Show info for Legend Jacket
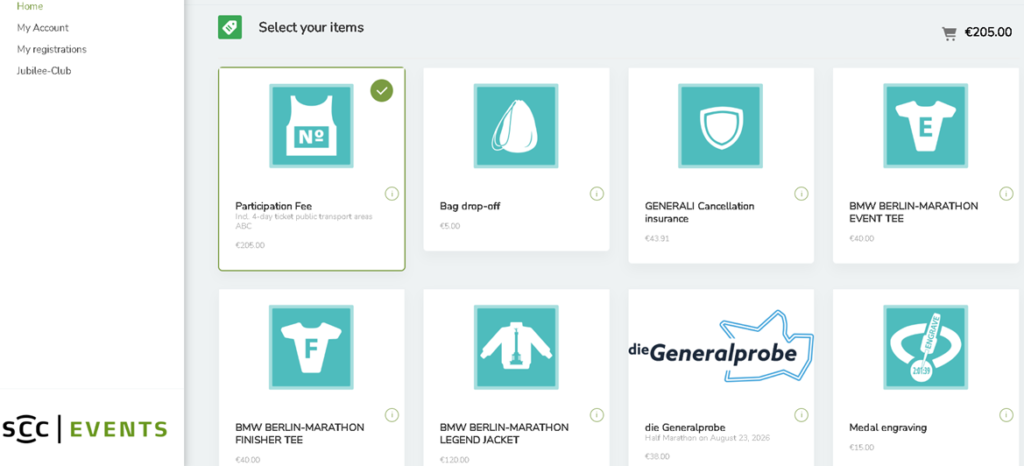Viewport: 1024px width, 466px height. (596, 415)
